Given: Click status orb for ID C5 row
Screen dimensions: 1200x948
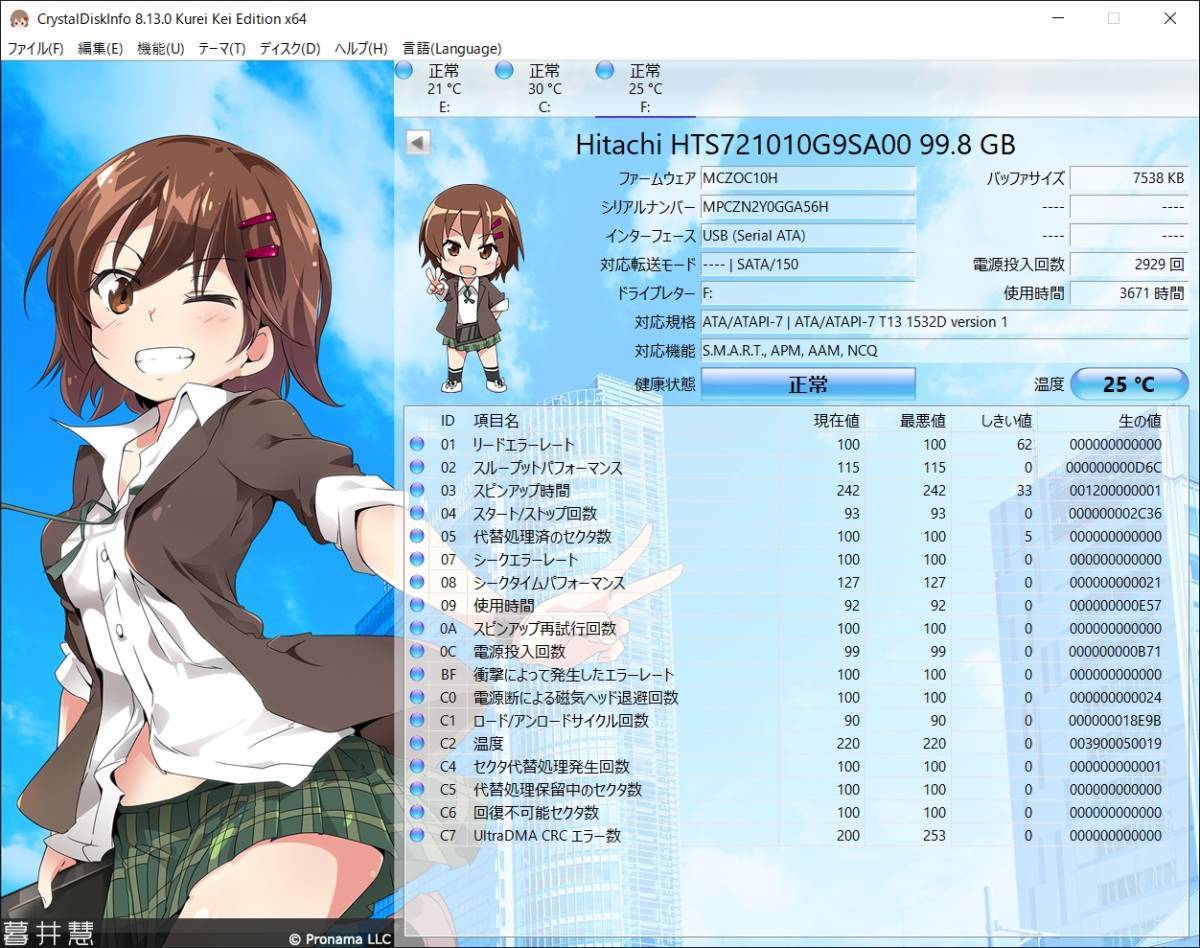Looking at the screenshot, I should point(417,789).
